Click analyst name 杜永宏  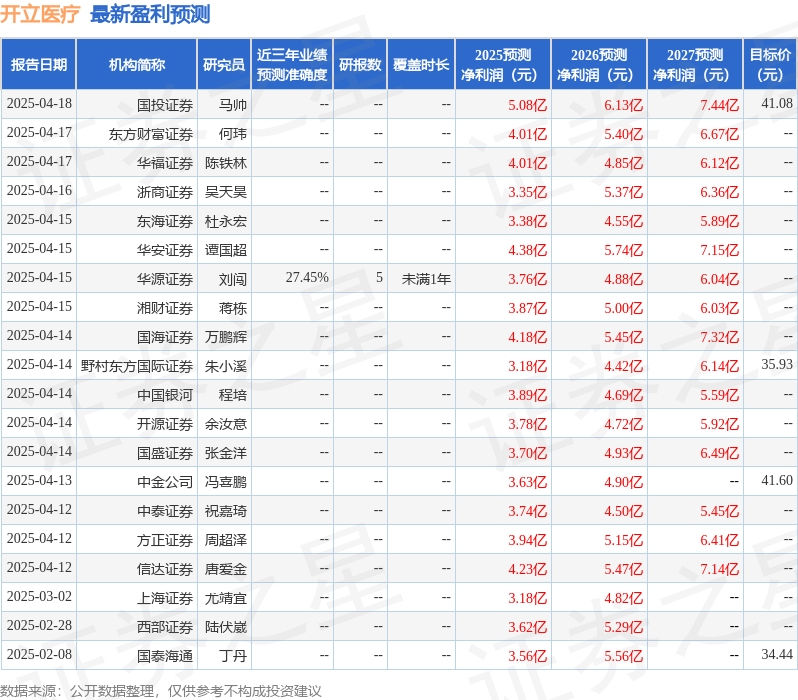[226, 221]
